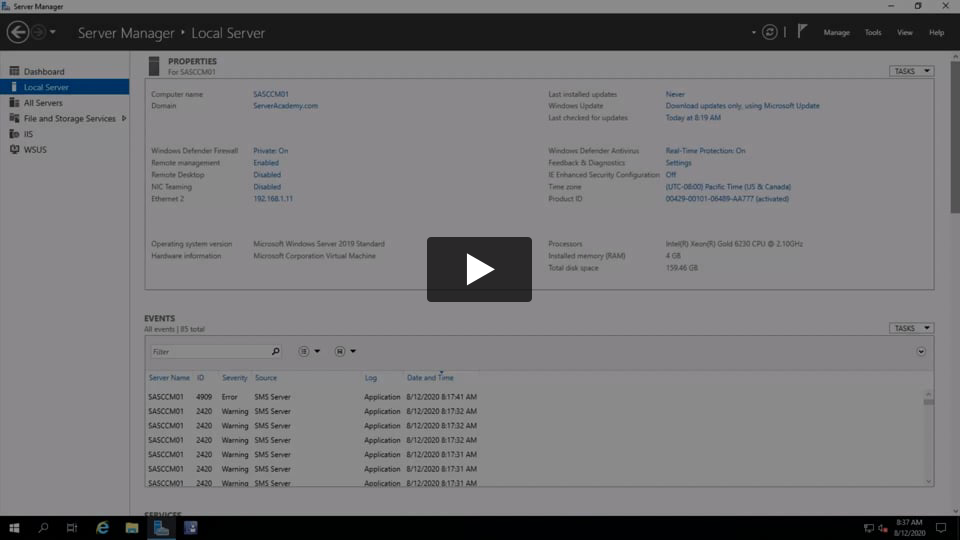Open the Events TASKS dropdown
The height and width of the screenshot is (540, 960).
point(911,328)
